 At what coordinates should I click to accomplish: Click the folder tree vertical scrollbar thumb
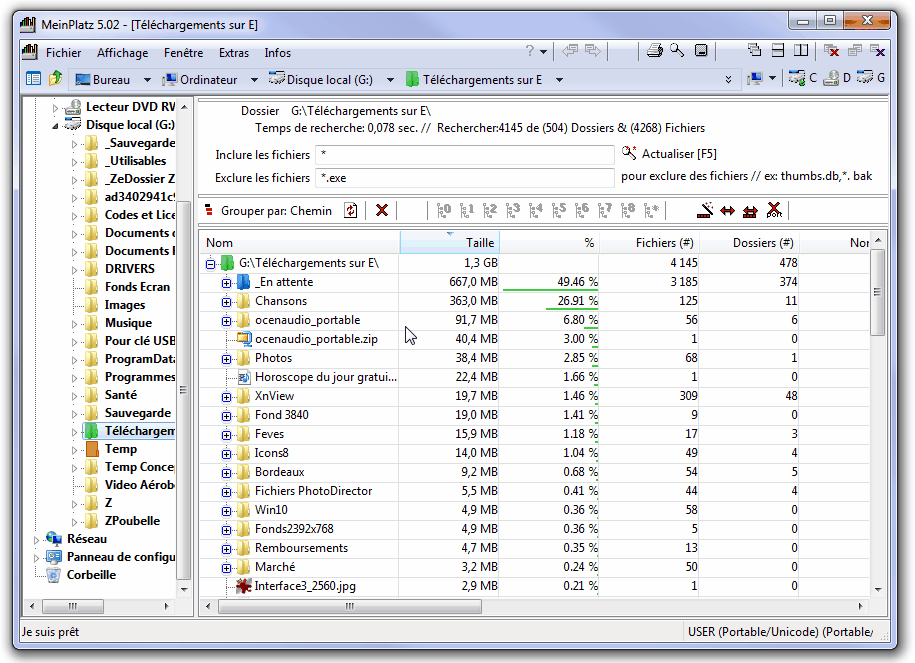click(x=183, y=390)
